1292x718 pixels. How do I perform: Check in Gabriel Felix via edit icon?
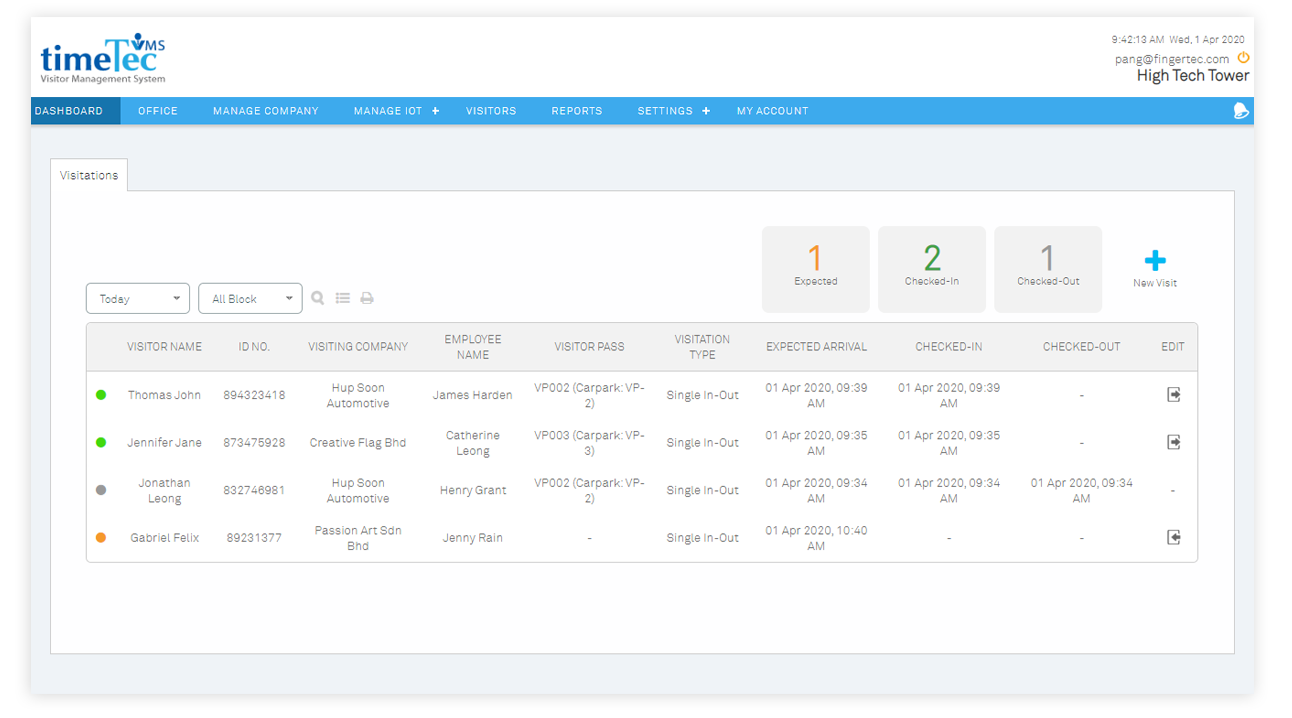[x=1173, y=537]
